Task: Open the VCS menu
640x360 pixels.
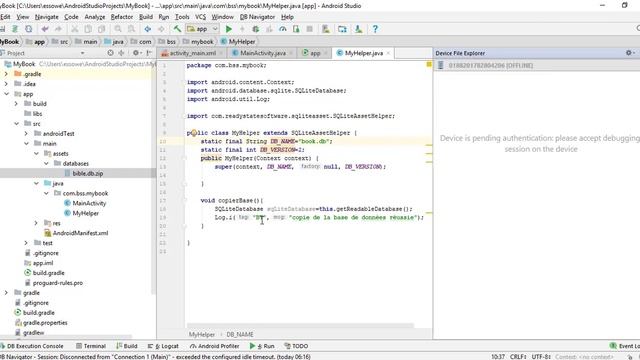Action: 200,17
